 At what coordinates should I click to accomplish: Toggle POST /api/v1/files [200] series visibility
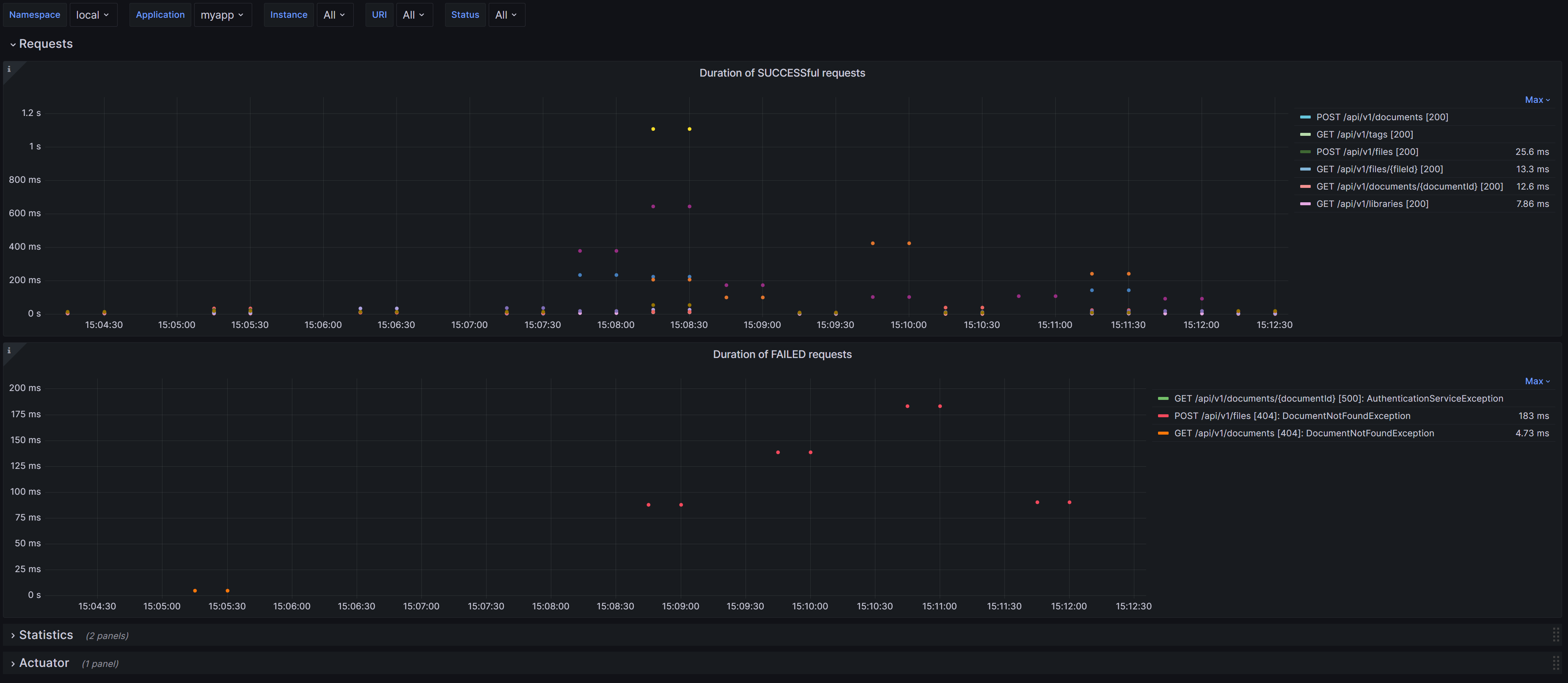1367,152
